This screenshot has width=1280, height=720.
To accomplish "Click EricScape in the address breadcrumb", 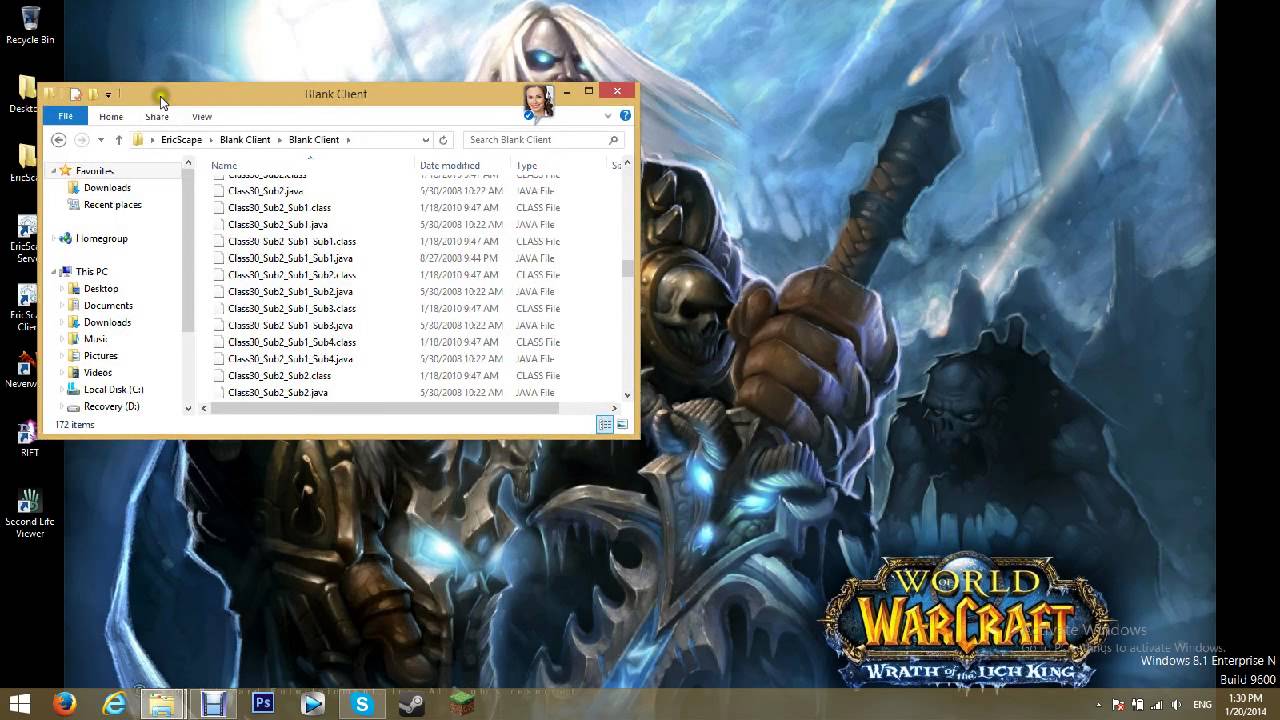I will point(181,140).
